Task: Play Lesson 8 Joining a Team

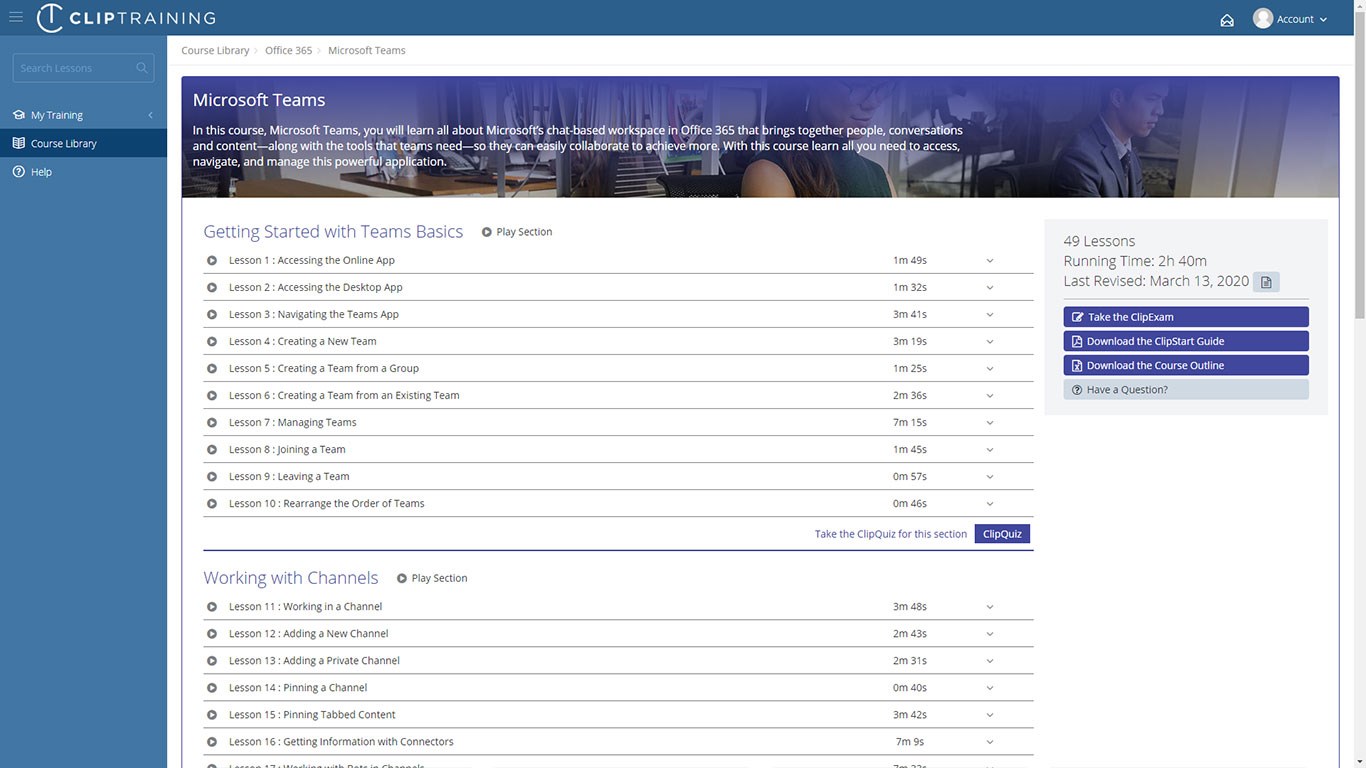Action: tap(212, 449)
